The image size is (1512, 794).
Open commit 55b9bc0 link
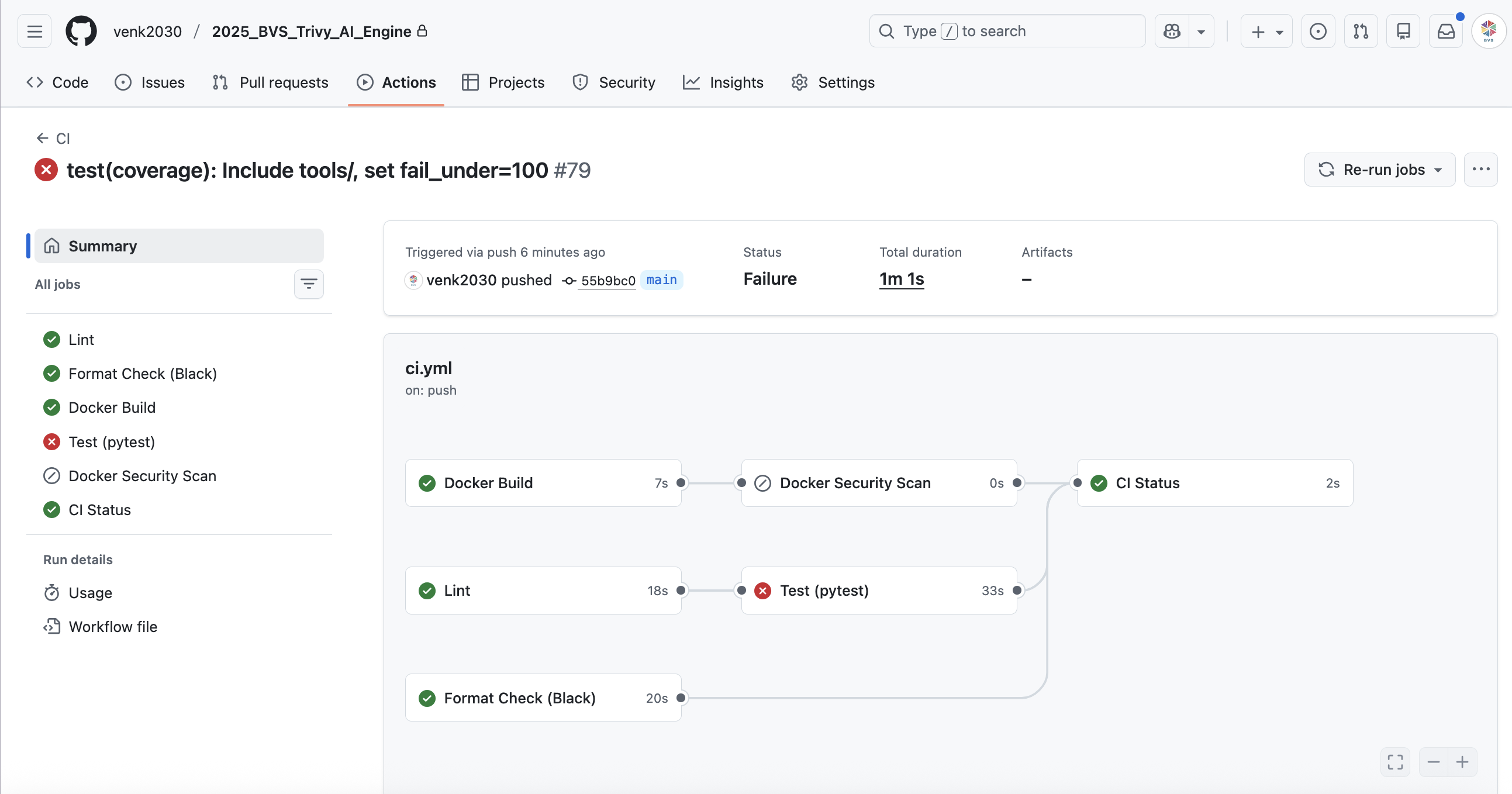point(607,281)
